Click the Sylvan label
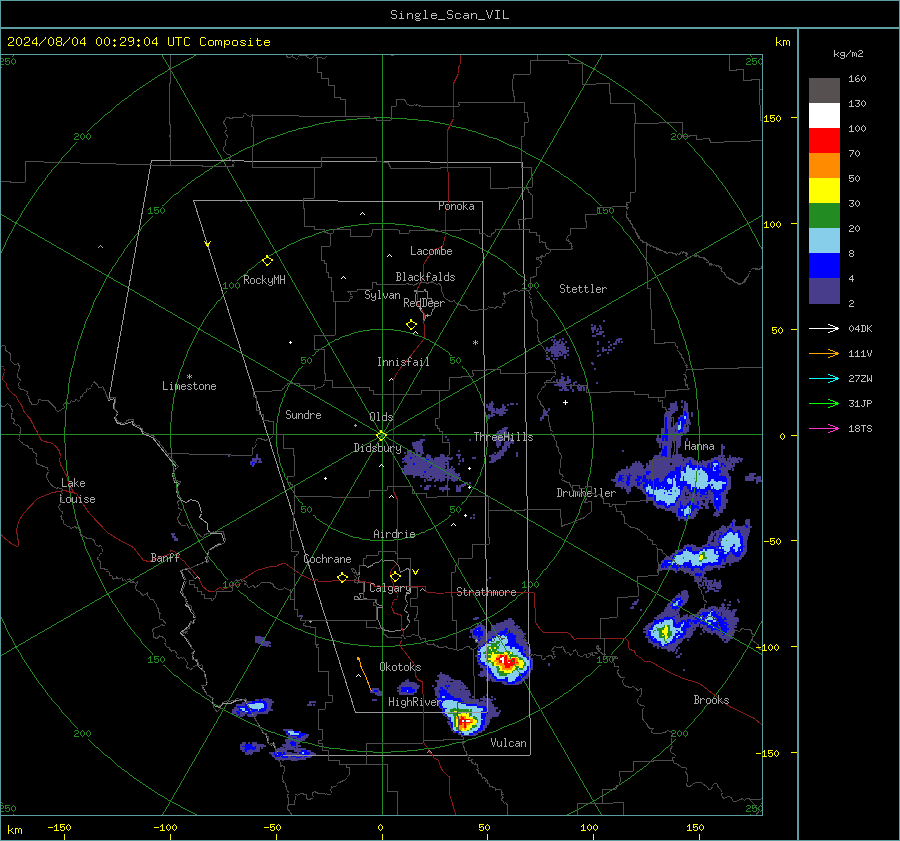 tap(382, 296)
